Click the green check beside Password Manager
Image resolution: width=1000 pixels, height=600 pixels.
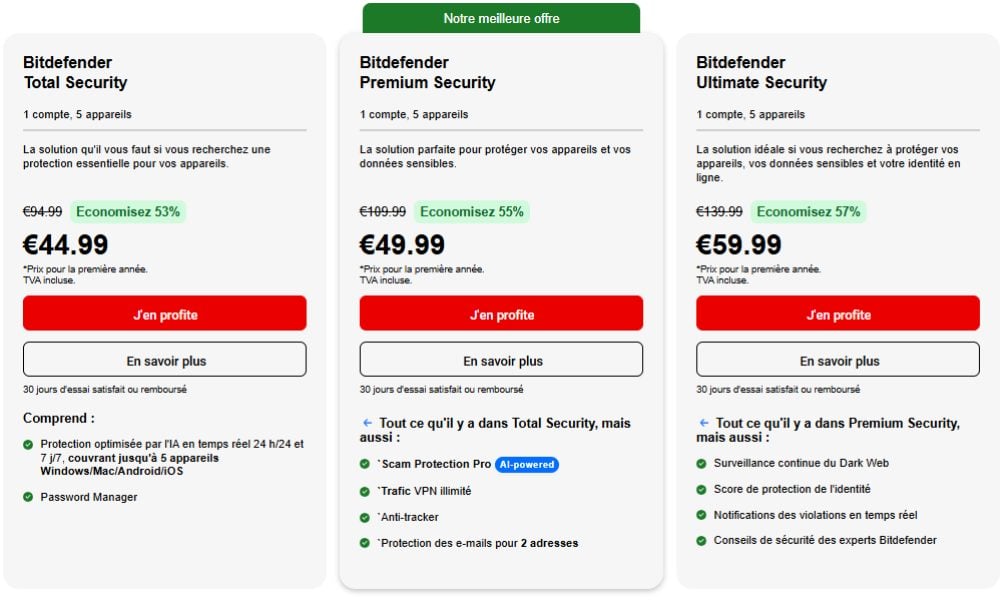(28, 497)
